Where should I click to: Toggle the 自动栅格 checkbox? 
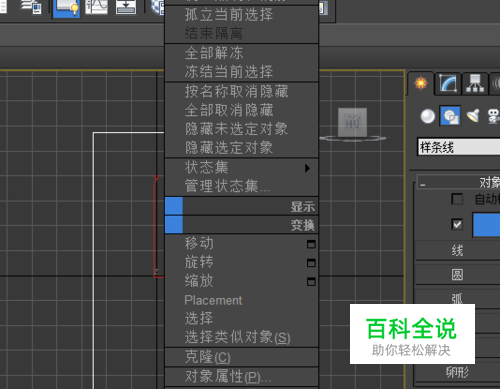(x=457, y=199)
